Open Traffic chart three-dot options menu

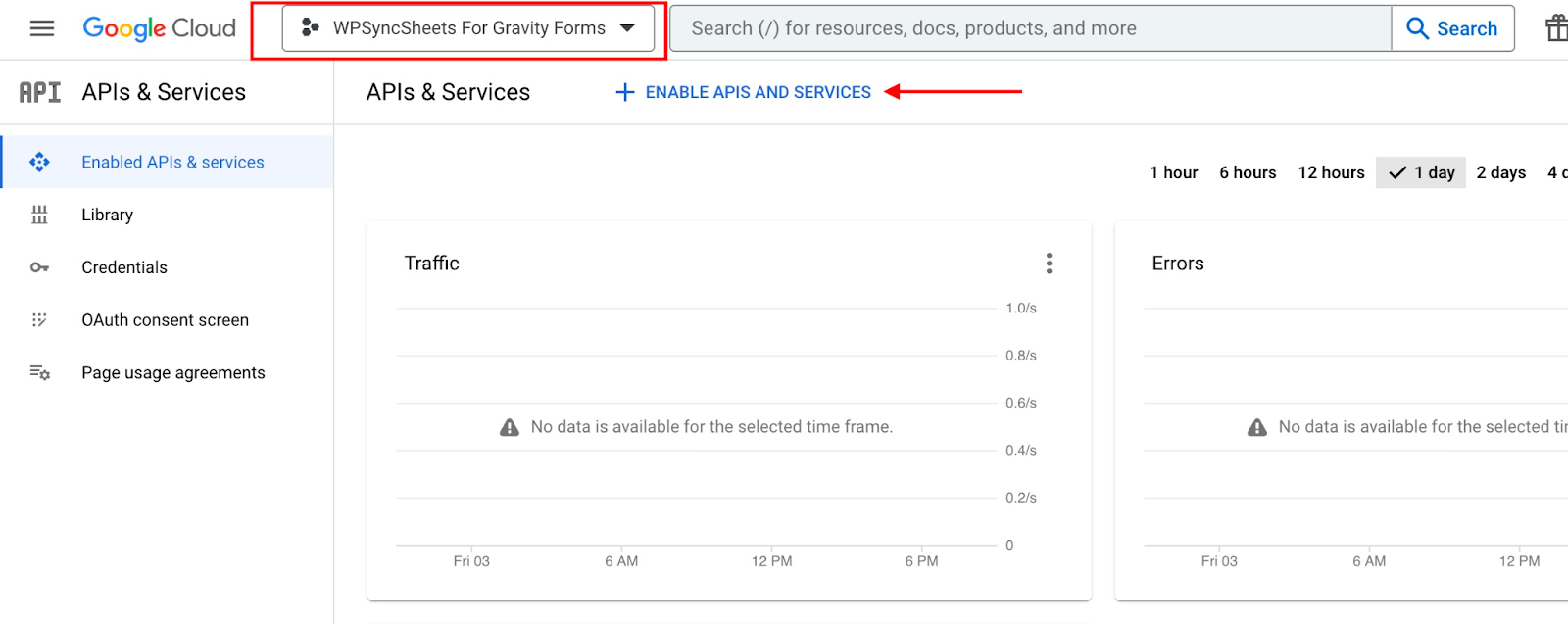pyautogui.click(x=1049, y=264)
